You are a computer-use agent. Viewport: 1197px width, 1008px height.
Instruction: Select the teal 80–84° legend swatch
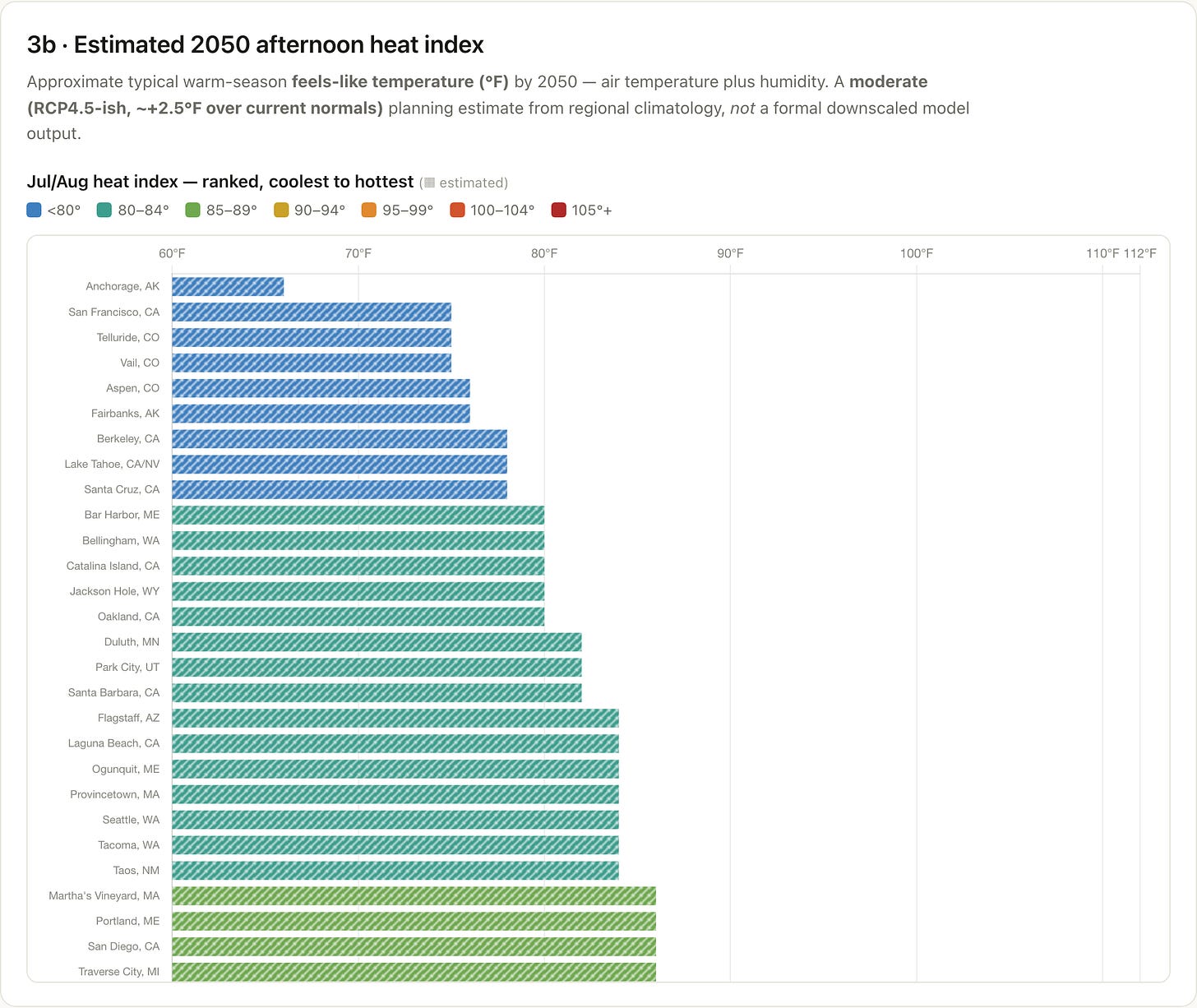tap(104, 210)
